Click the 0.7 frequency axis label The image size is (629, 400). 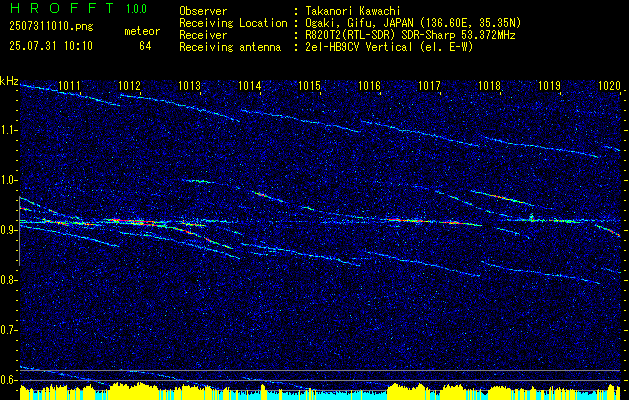click(9, 330)
